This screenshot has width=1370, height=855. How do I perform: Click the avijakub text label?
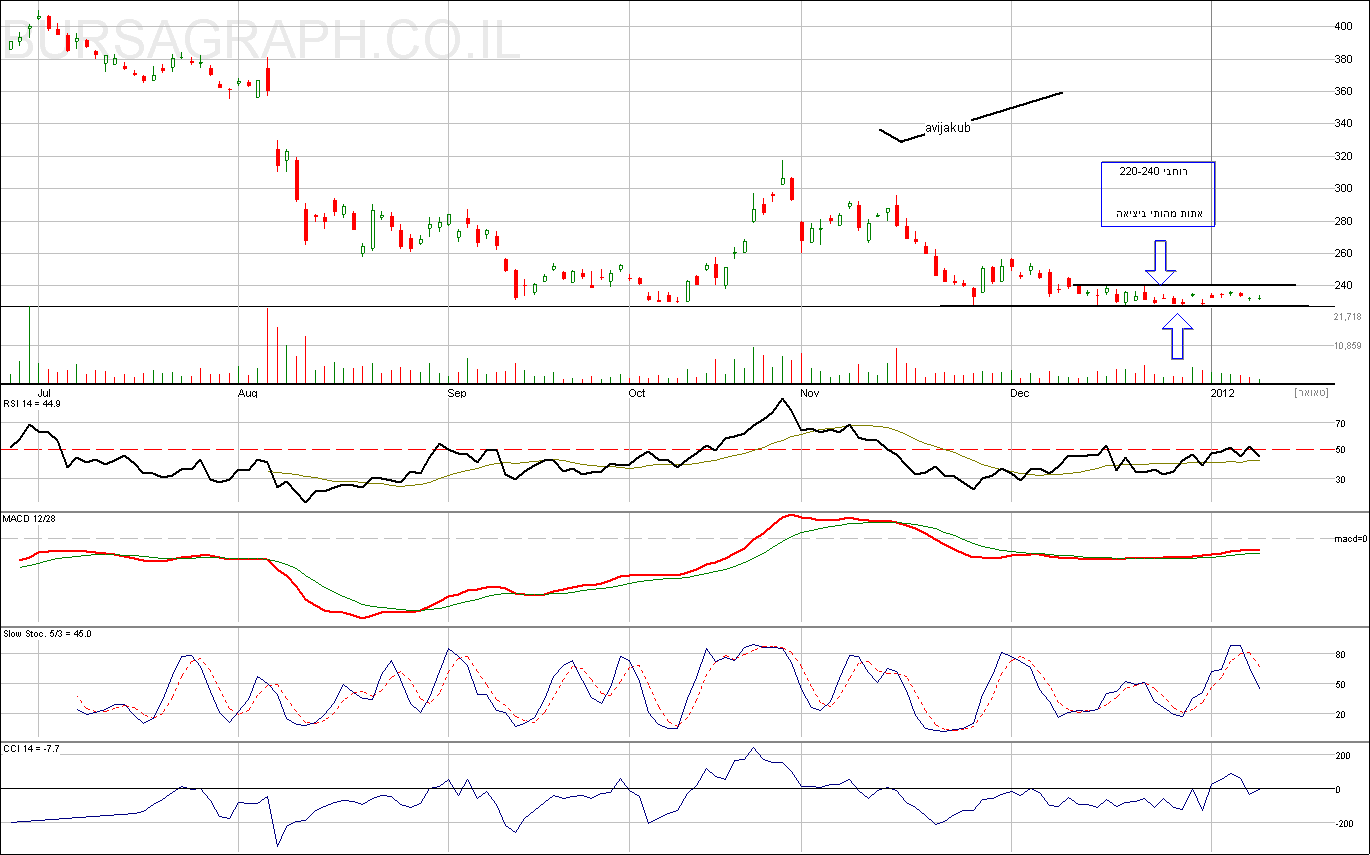click(946, 127)
